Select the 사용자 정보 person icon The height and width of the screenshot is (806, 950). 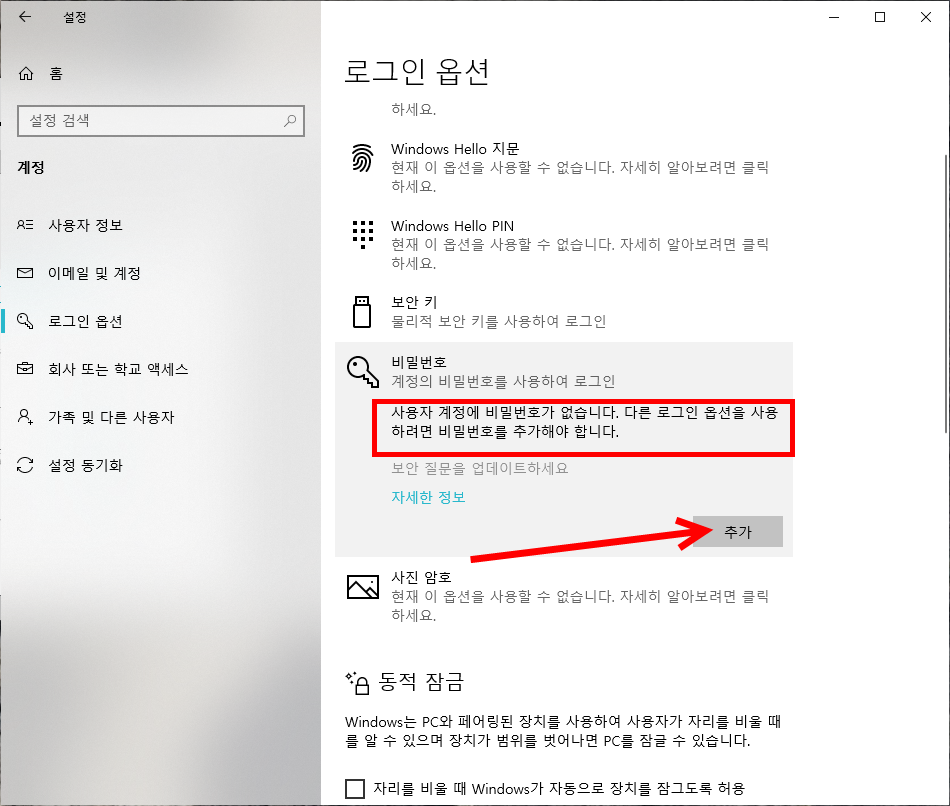25,225
